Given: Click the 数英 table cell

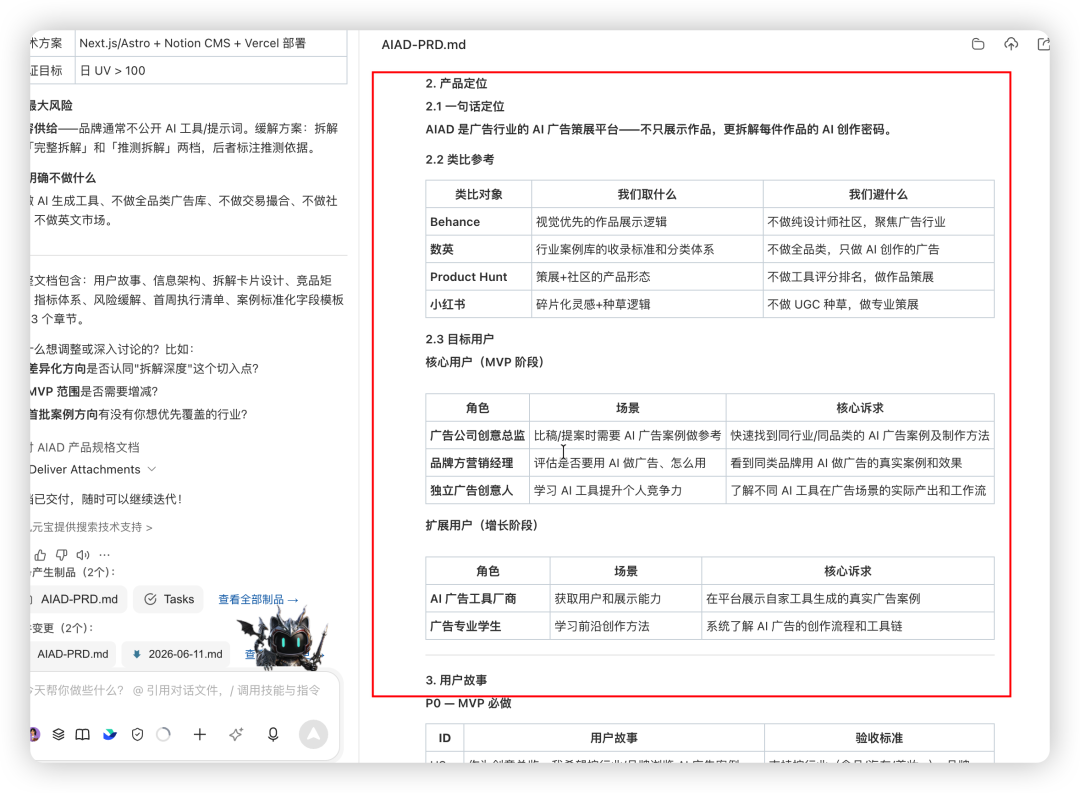Looking at the screenshot, I should [x=479, y=249].
